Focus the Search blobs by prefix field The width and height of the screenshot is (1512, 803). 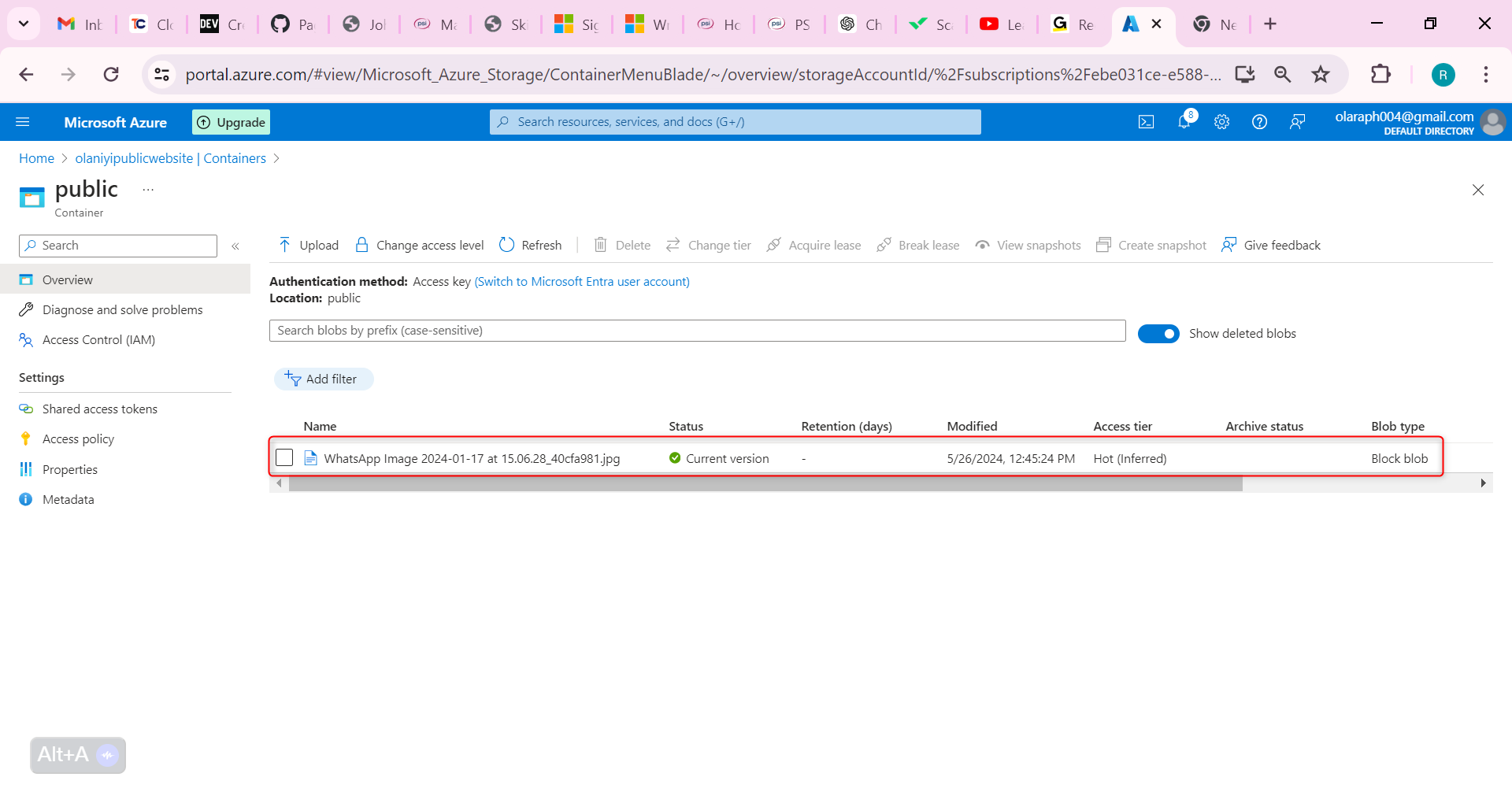[698, 331]
